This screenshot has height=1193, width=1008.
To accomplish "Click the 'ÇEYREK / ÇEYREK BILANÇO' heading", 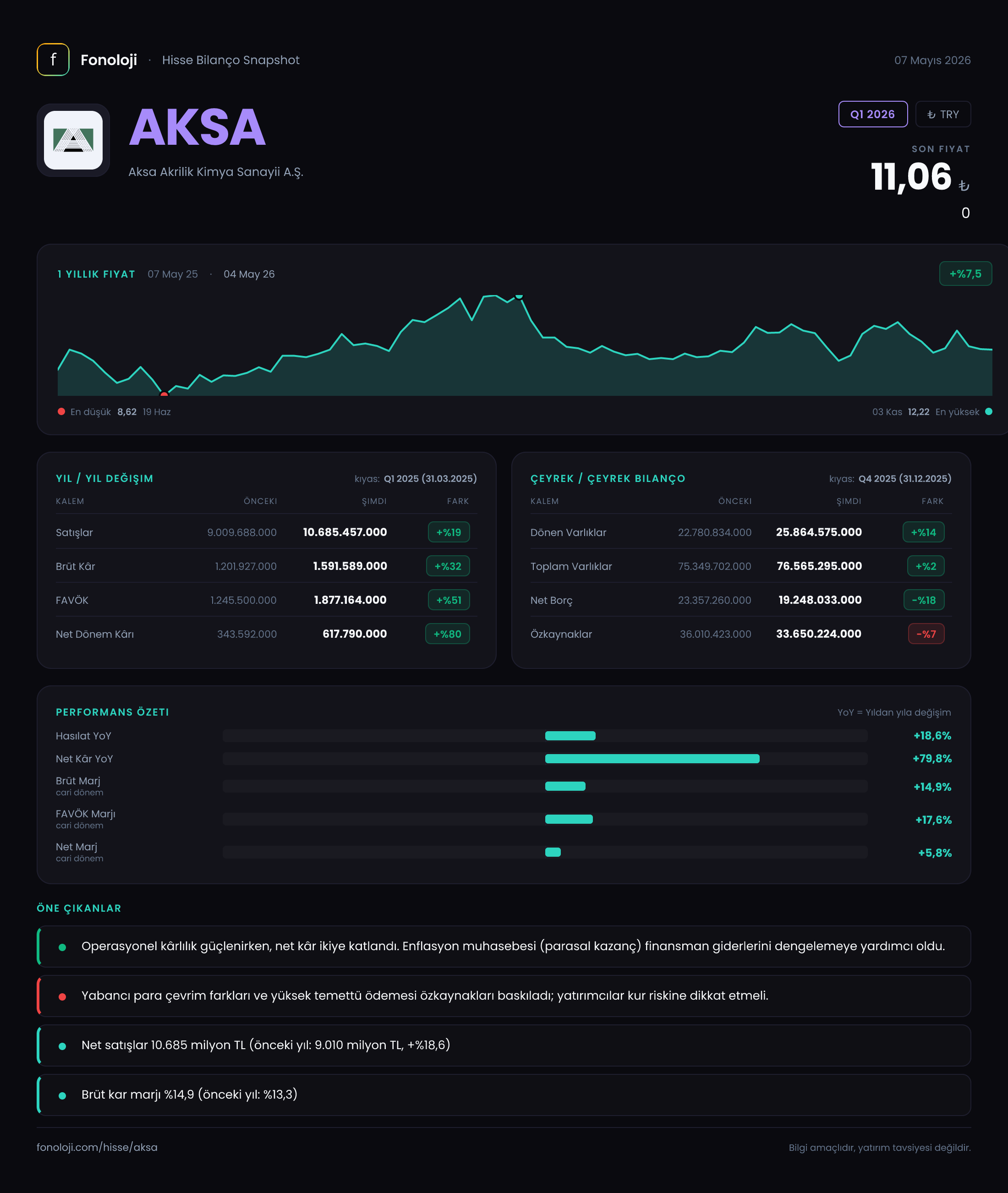I will coord(608,479).
